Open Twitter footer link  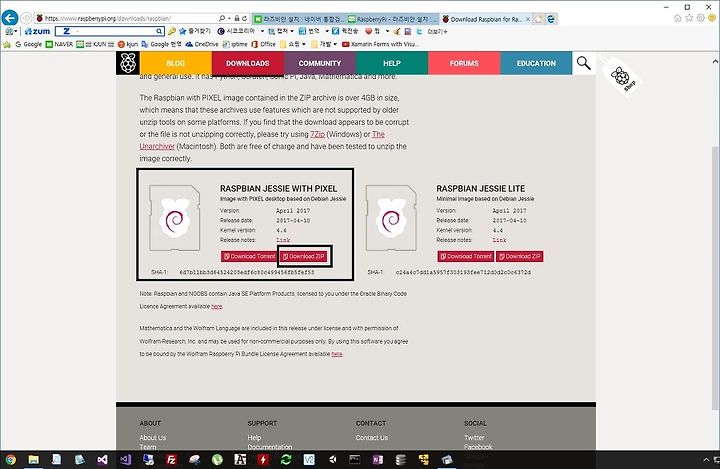474,438
